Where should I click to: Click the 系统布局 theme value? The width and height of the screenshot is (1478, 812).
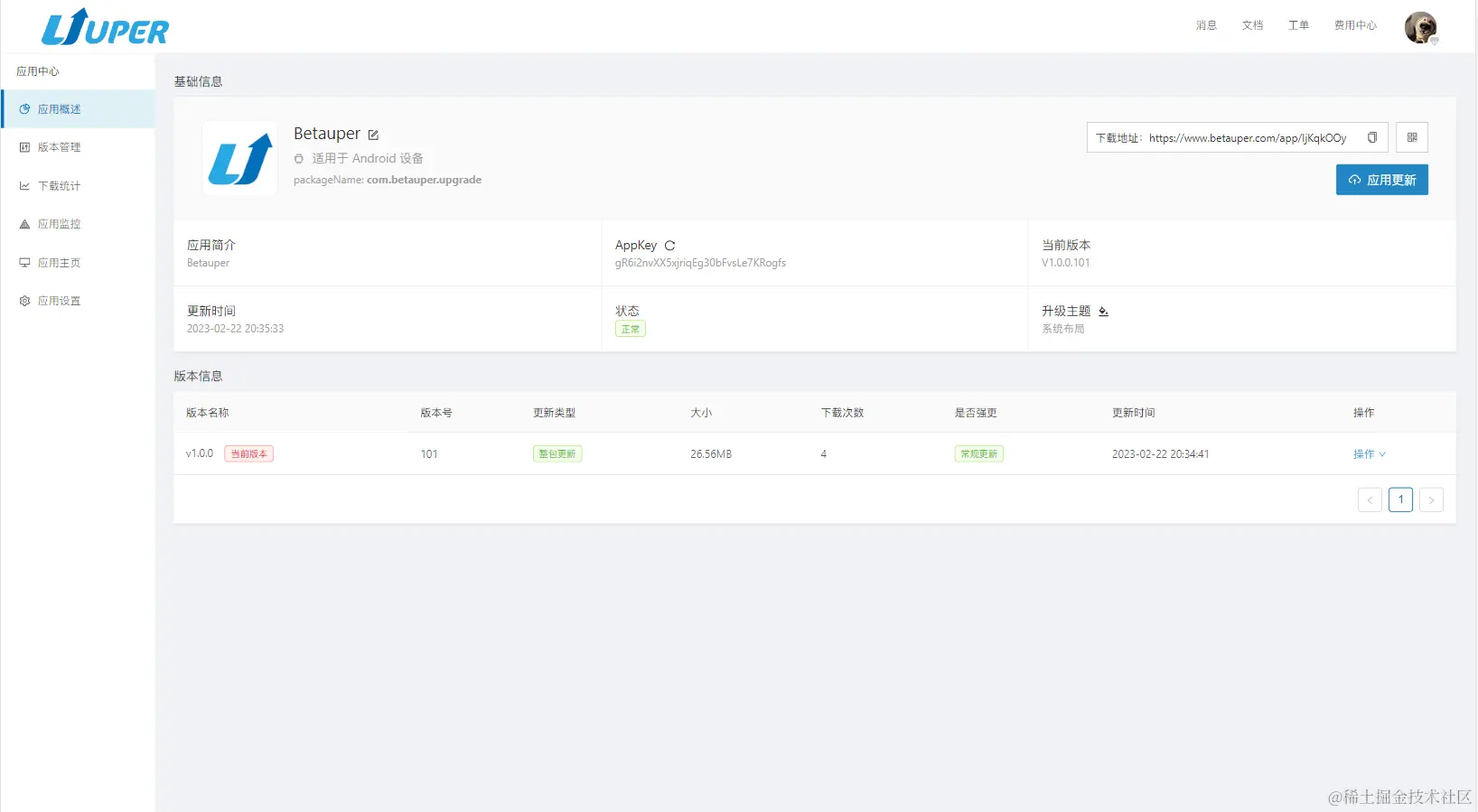coord(1062,329)
